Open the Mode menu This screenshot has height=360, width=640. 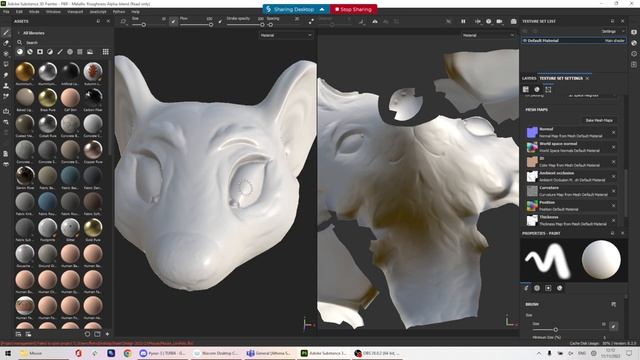(x=34, y=12)
